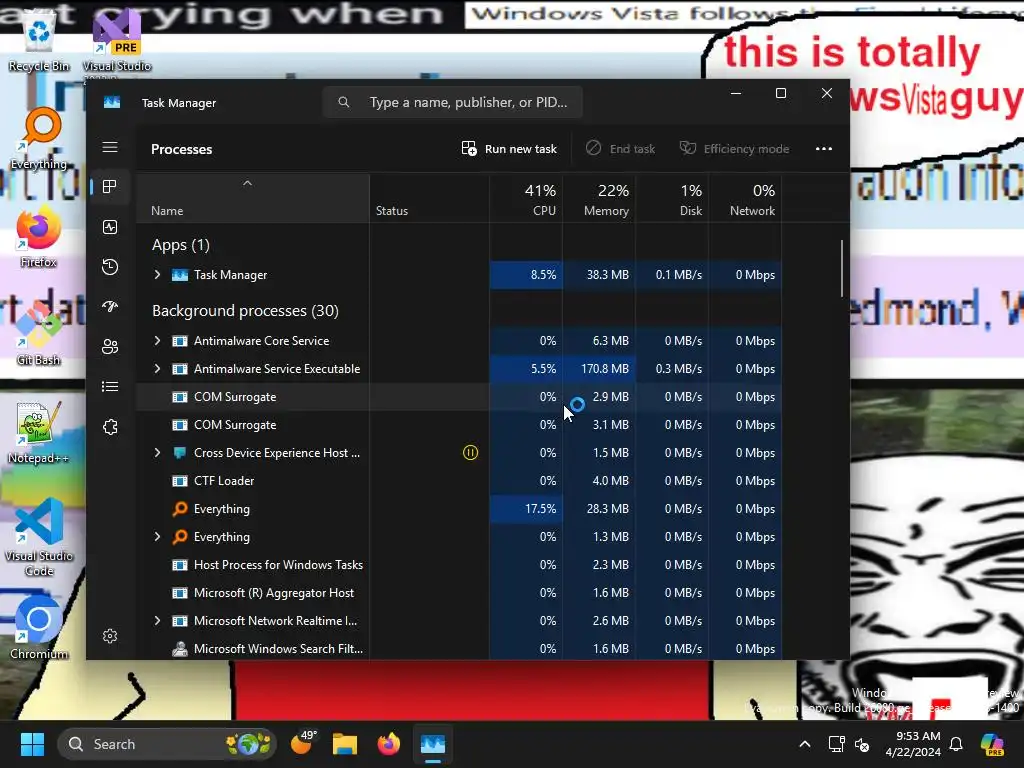Open the network status tray icon
Screen dimensions: 1024x768
click(x=836, y=744)
